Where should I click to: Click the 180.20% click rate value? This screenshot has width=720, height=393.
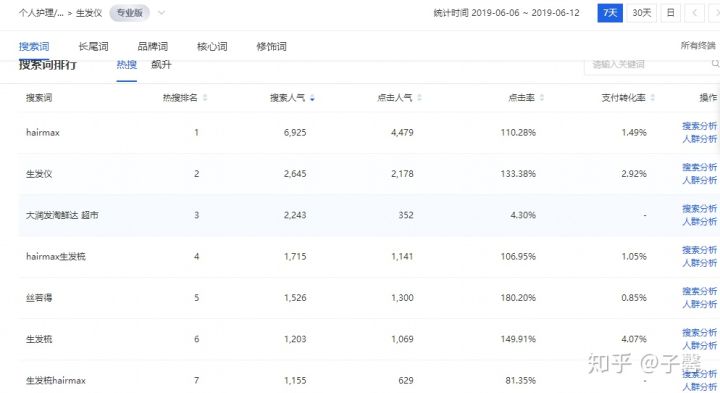click(518, 298)
